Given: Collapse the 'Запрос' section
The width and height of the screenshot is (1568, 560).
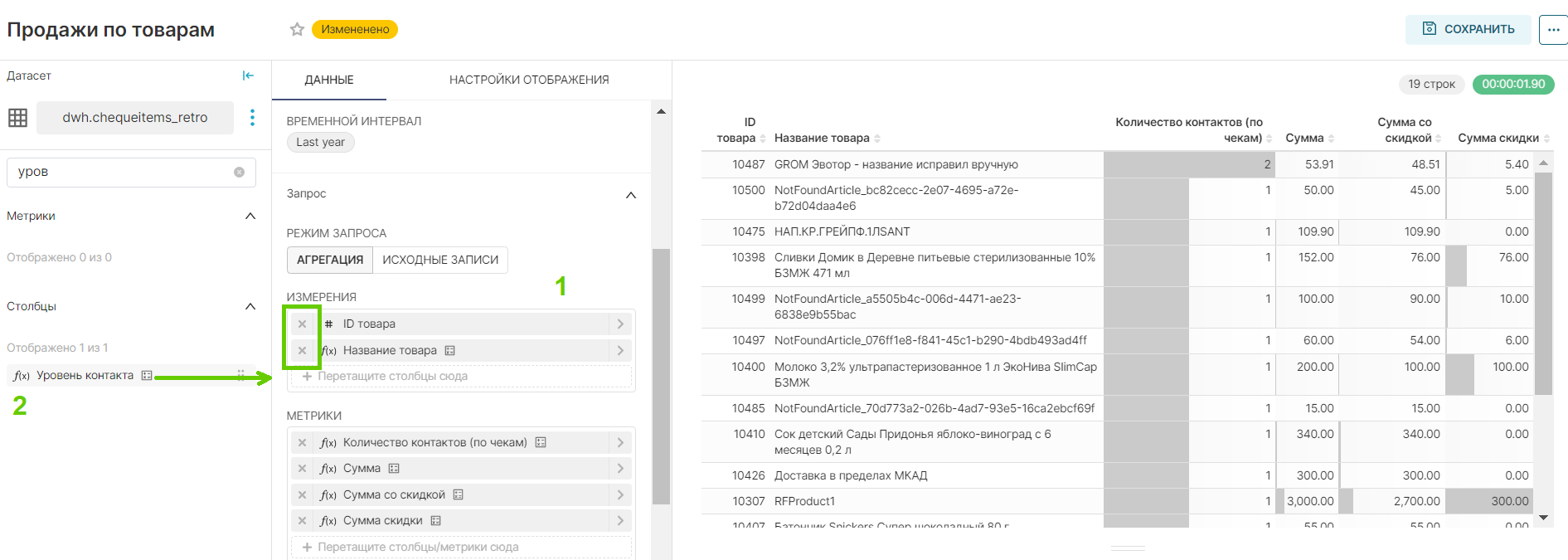Looking at the screenshot, I should pos(630,195).
